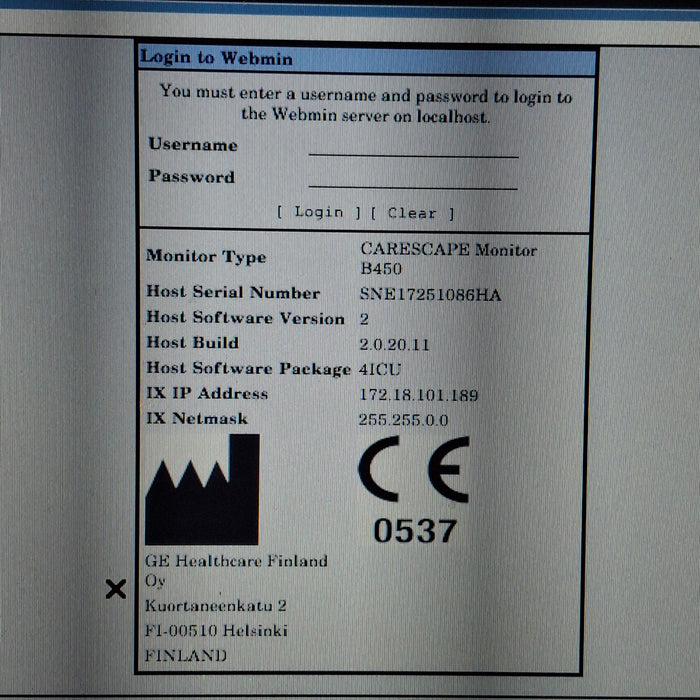Click the 'Host Build' label

(x=193, y=342)
